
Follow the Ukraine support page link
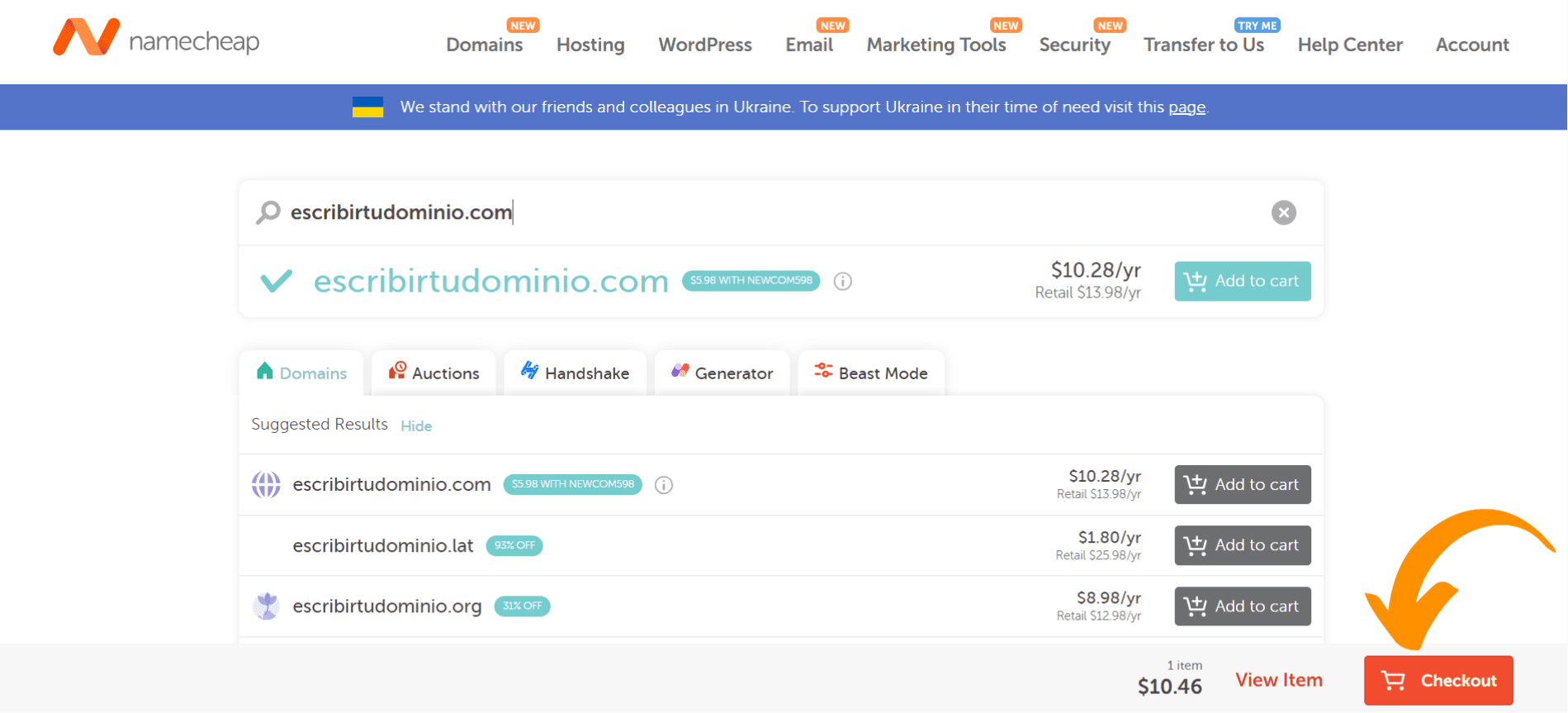[x=1187, y=107]
